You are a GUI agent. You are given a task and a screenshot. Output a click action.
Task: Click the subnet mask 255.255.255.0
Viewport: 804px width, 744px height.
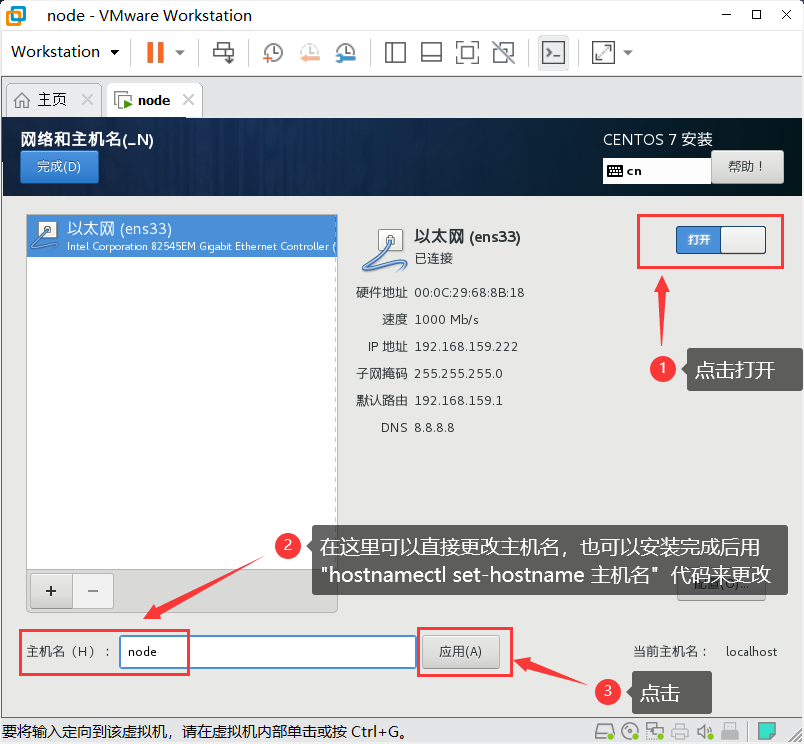[x=458, y=374]
